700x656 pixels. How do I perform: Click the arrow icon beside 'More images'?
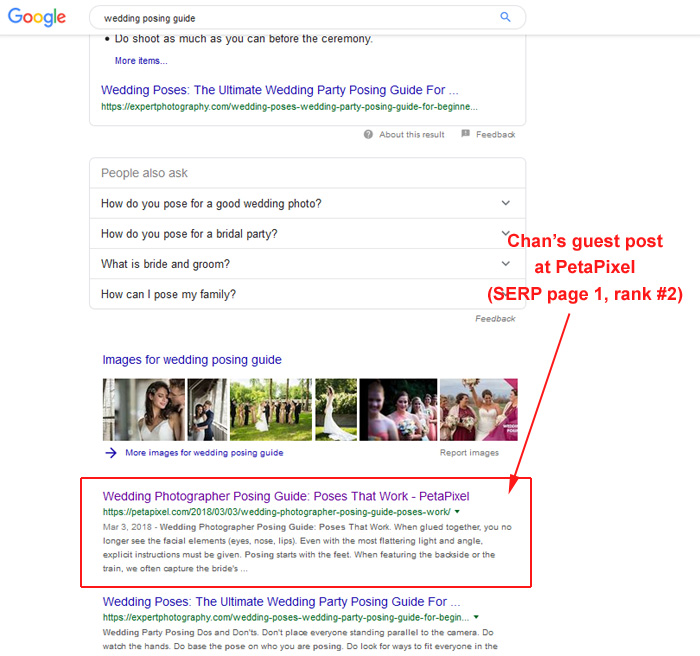click(110, 453)
